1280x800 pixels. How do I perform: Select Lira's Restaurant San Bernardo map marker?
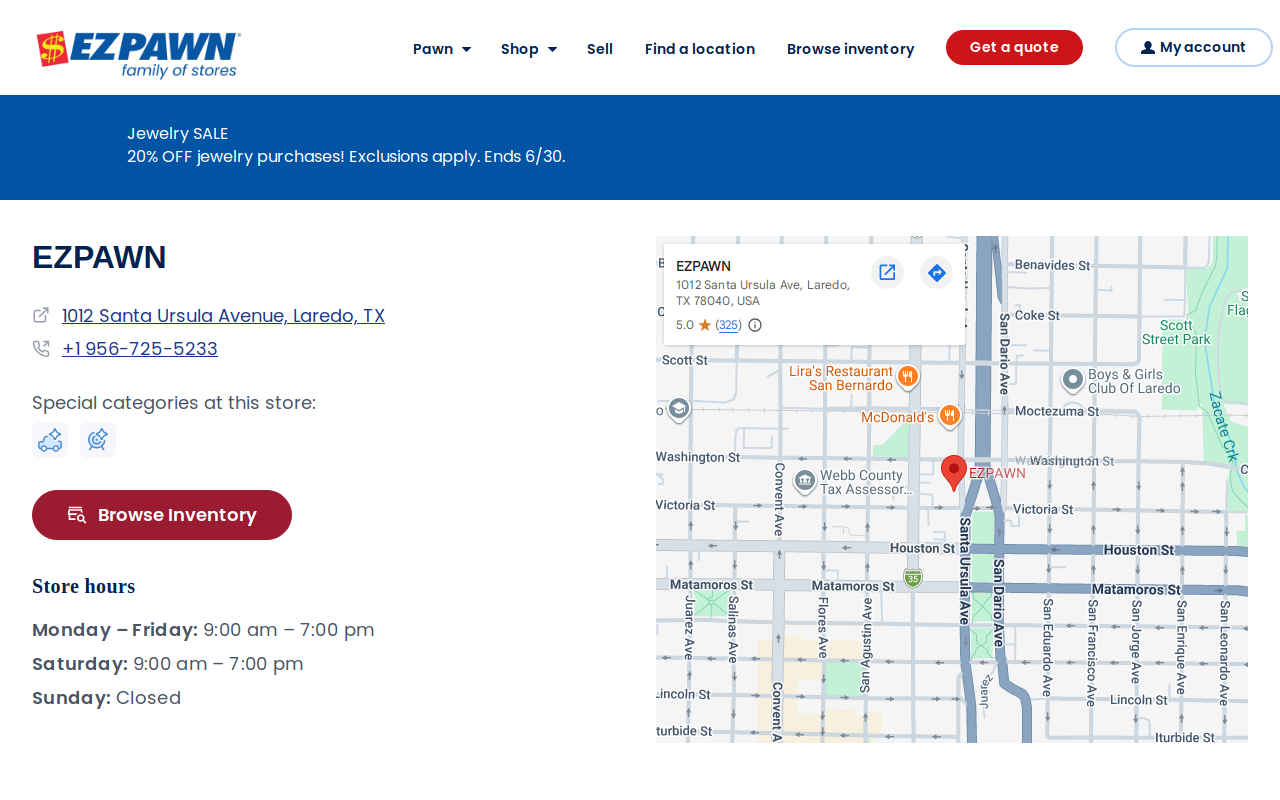coord(907,377)
